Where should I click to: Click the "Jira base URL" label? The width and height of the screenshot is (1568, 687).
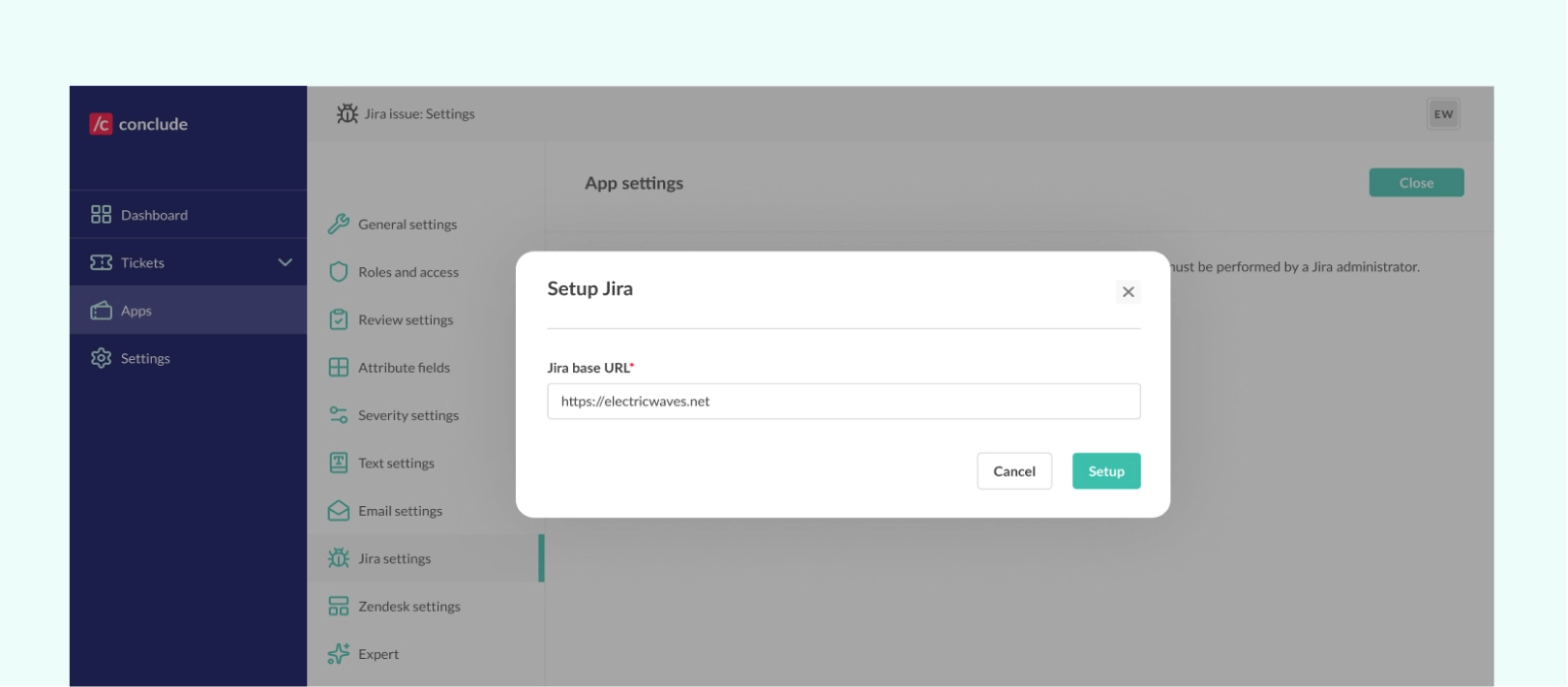tap(590, 368)
